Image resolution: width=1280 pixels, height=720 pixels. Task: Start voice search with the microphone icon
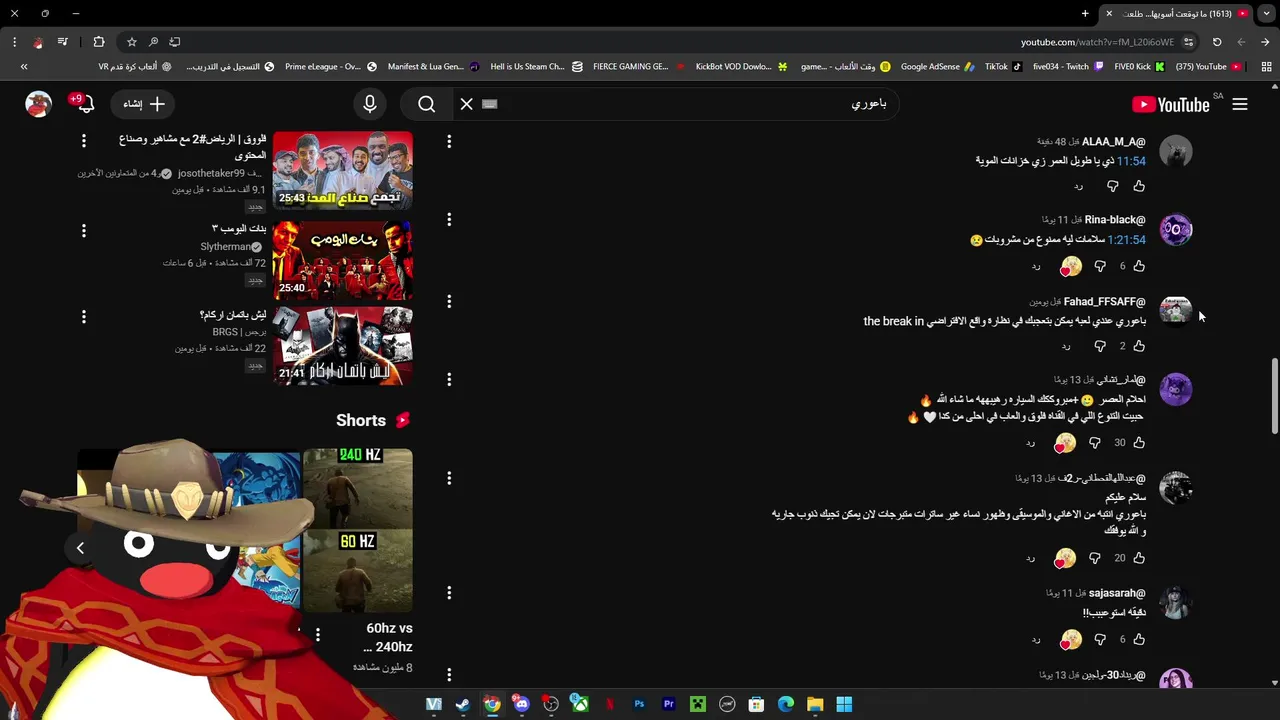point(370,104)
